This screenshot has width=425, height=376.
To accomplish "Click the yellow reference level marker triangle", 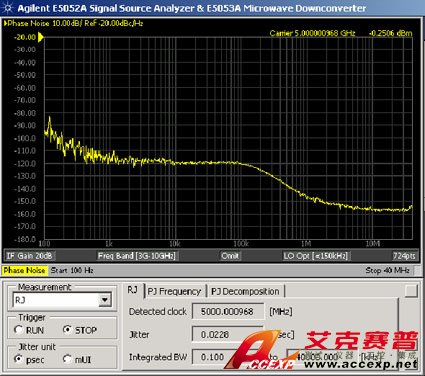I will (x=41, y=37).
